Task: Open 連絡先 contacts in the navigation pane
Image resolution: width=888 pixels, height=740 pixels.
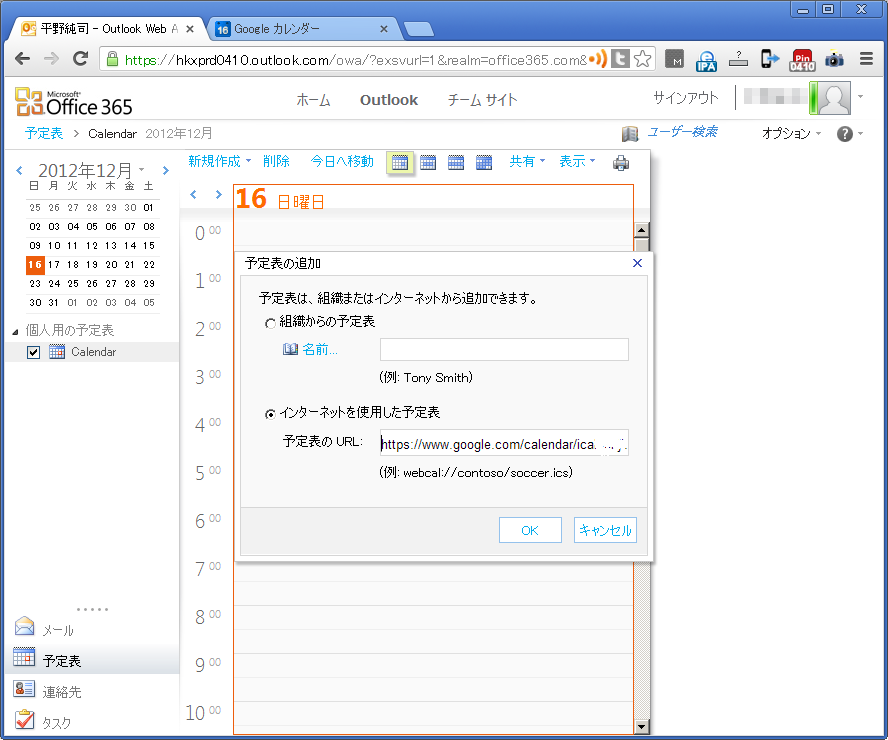Action: 62,691
